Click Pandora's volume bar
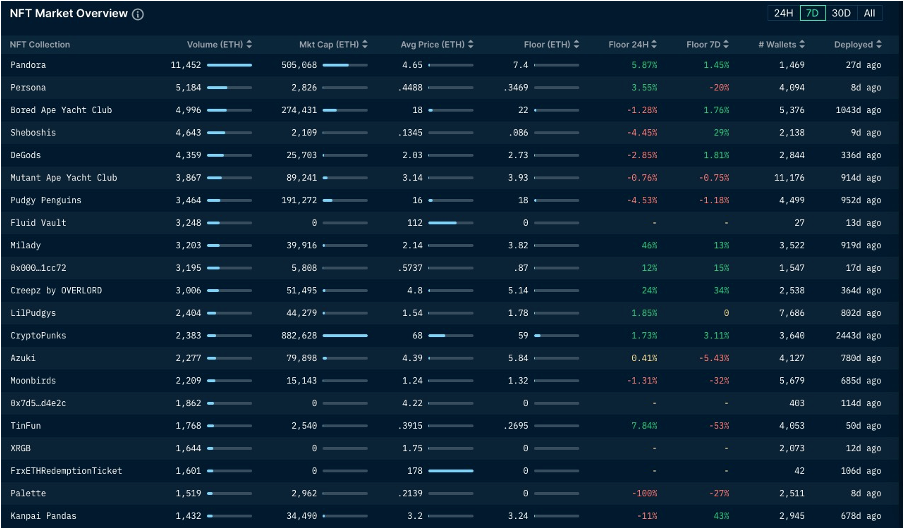 coord(229,65)
